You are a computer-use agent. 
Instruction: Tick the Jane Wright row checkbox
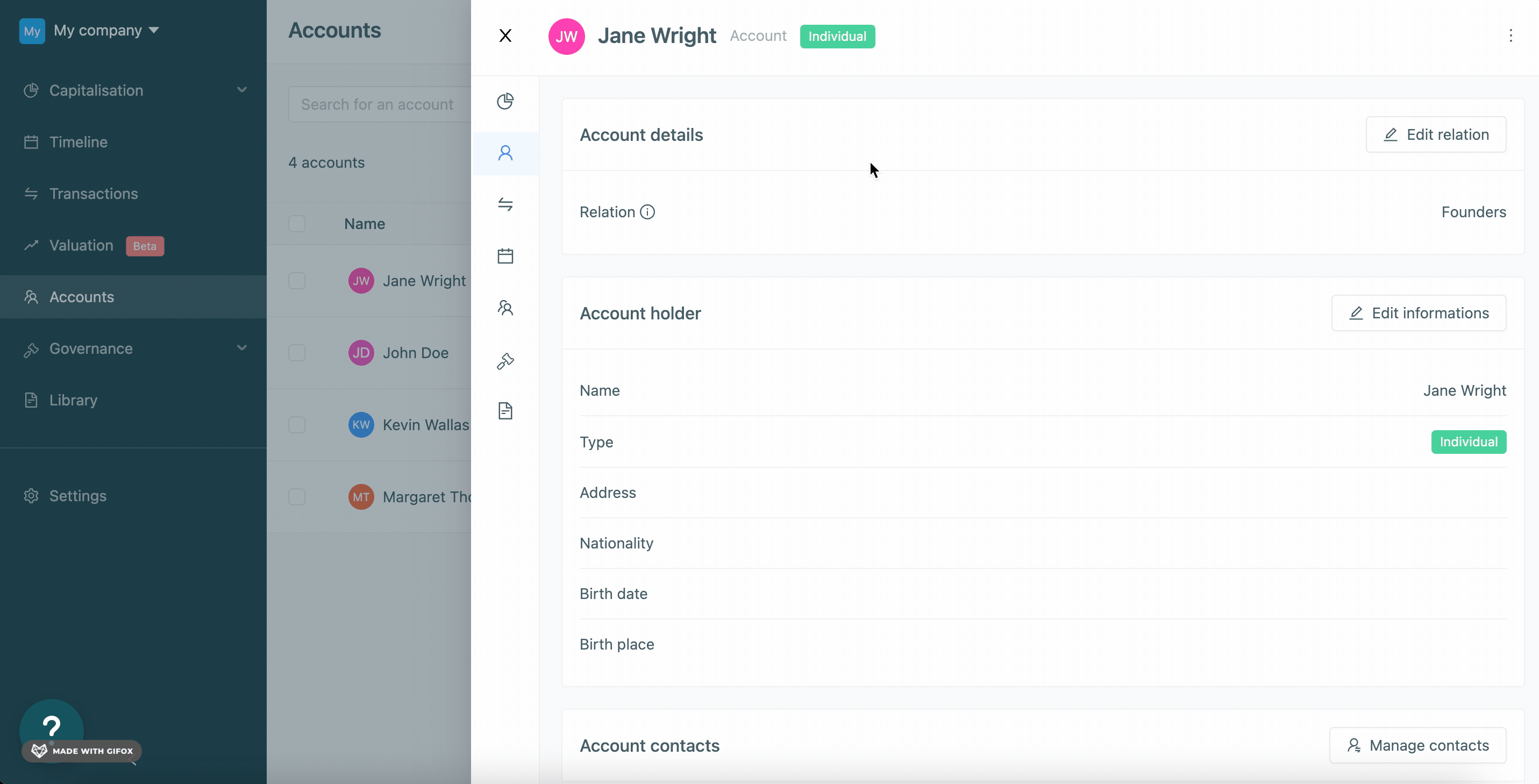point(296,281)
